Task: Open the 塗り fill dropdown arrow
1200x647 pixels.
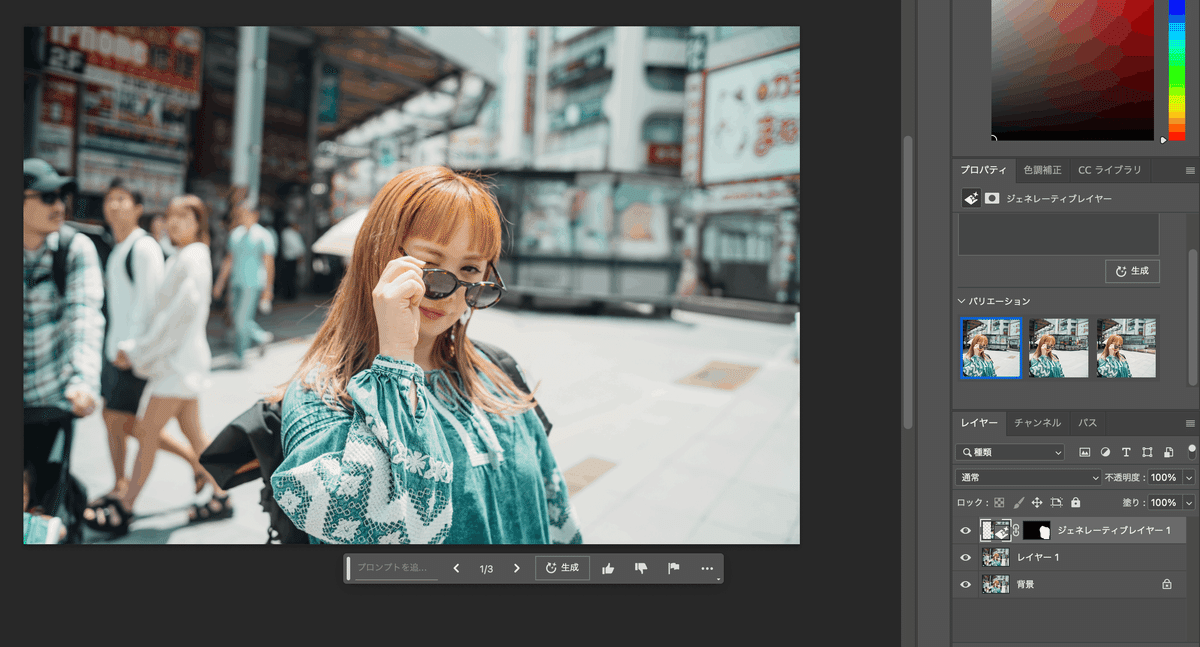Action: click(1189, 502)
